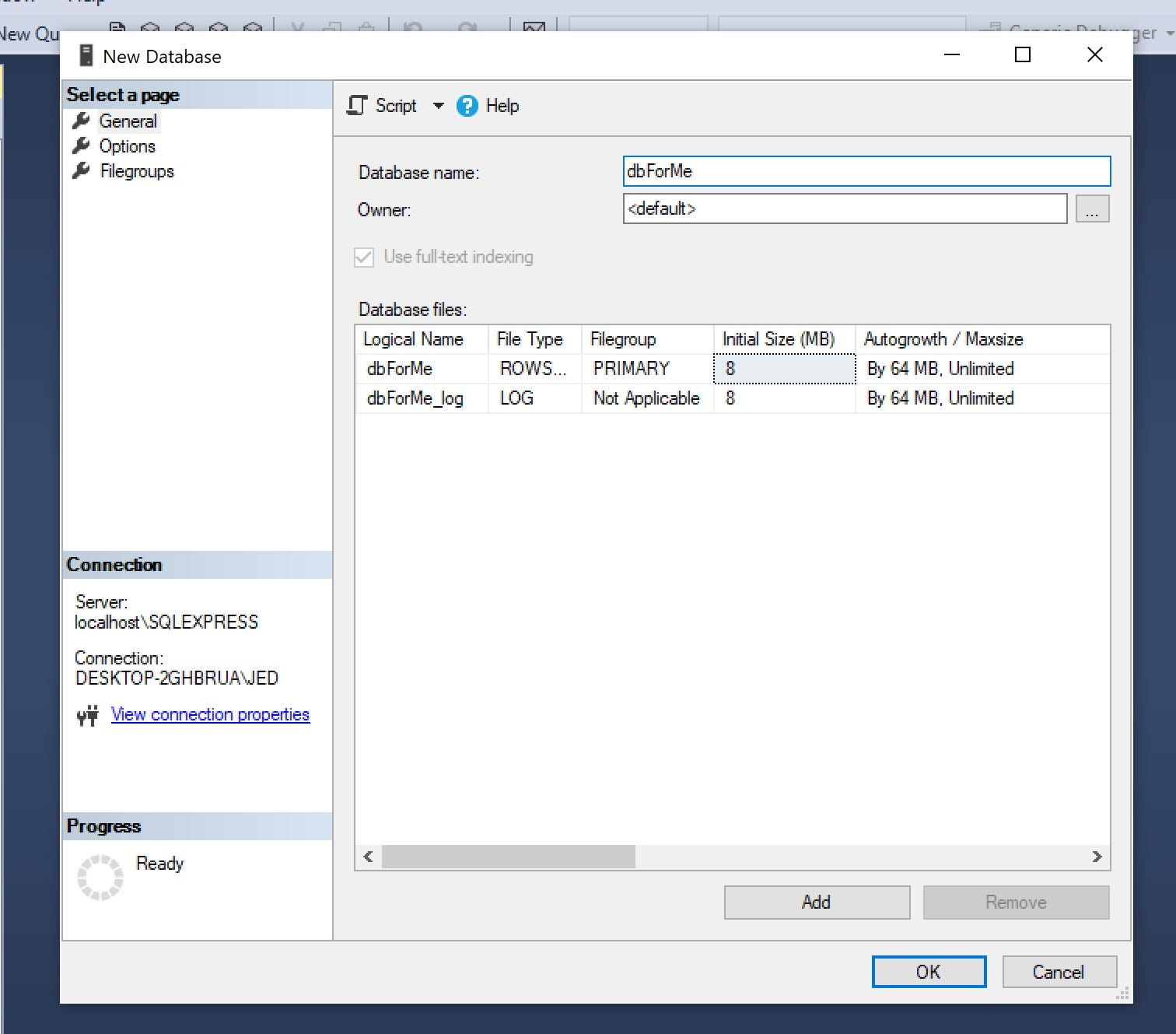Select the Filegroups page
The height and width of the screenshot is (1034, 1176).
pos(137,171)
